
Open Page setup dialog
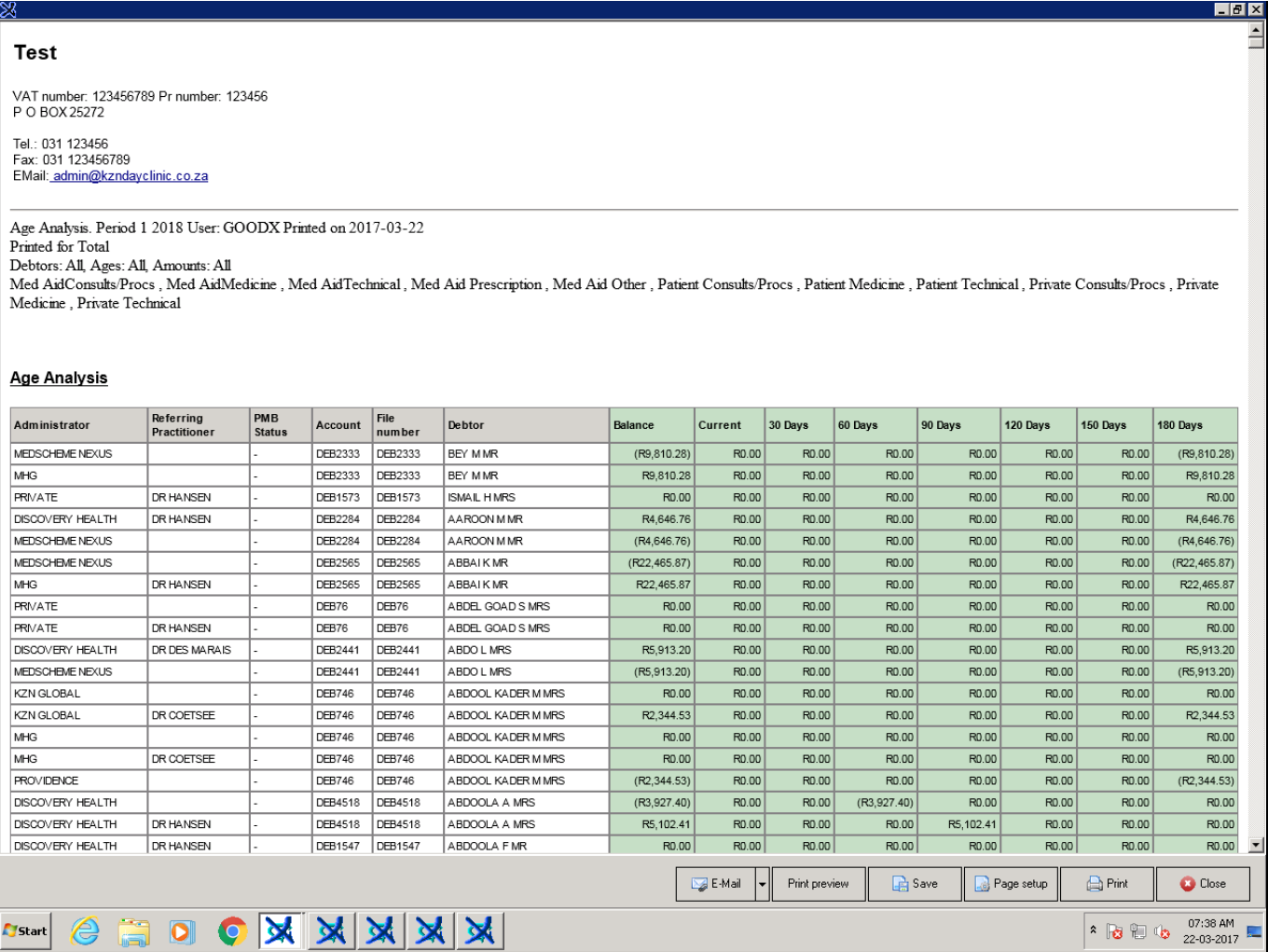tap(1011, 884)
